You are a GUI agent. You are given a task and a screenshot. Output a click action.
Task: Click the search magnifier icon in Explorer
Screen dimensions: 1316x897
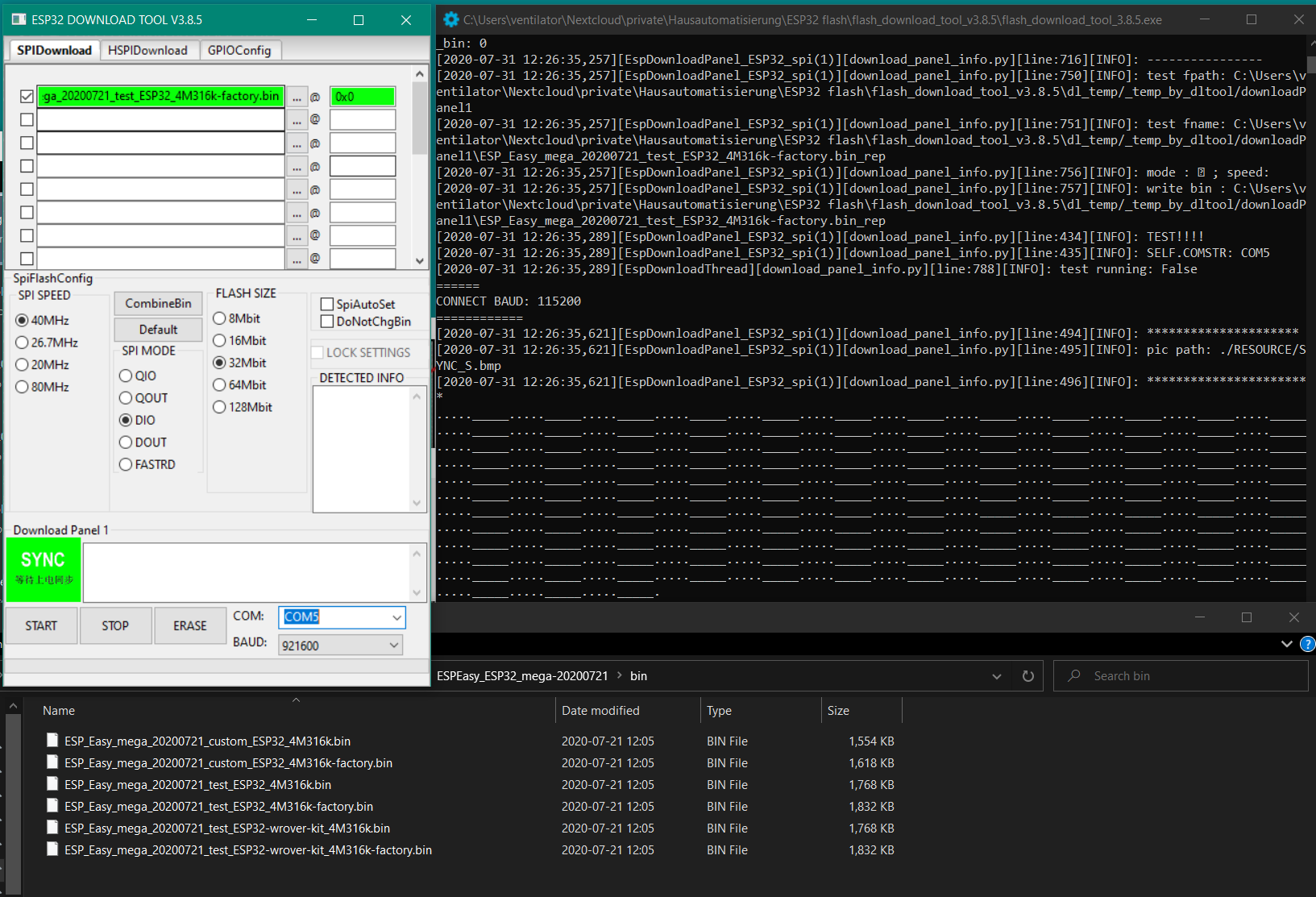click(1074, 676)
